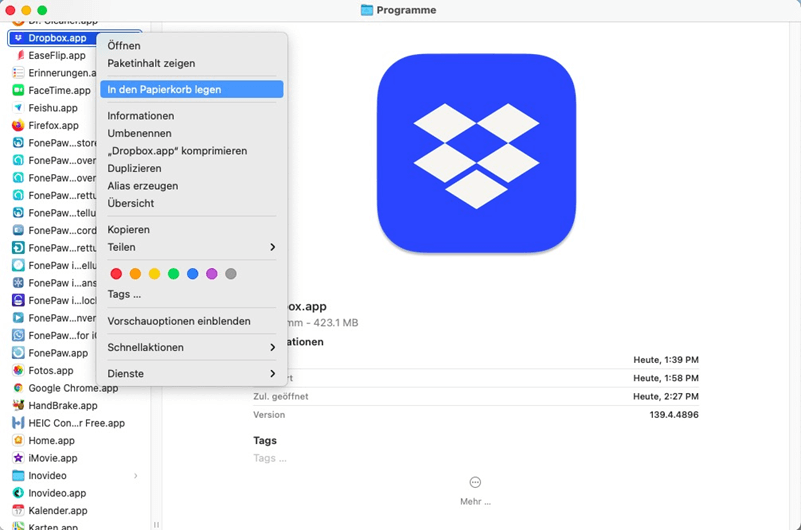The width and height of the screenshot is (801, 530).
Task: Select Karten.app in the file list
Action: click(53, 526)
